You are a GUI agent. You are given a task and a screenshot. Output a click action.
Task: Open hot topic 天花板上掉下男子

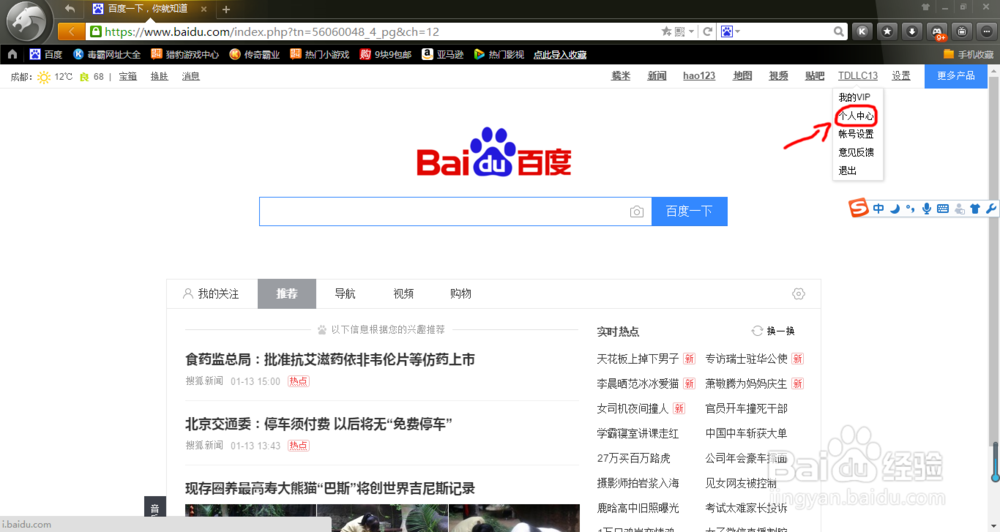tap(638, 358)
